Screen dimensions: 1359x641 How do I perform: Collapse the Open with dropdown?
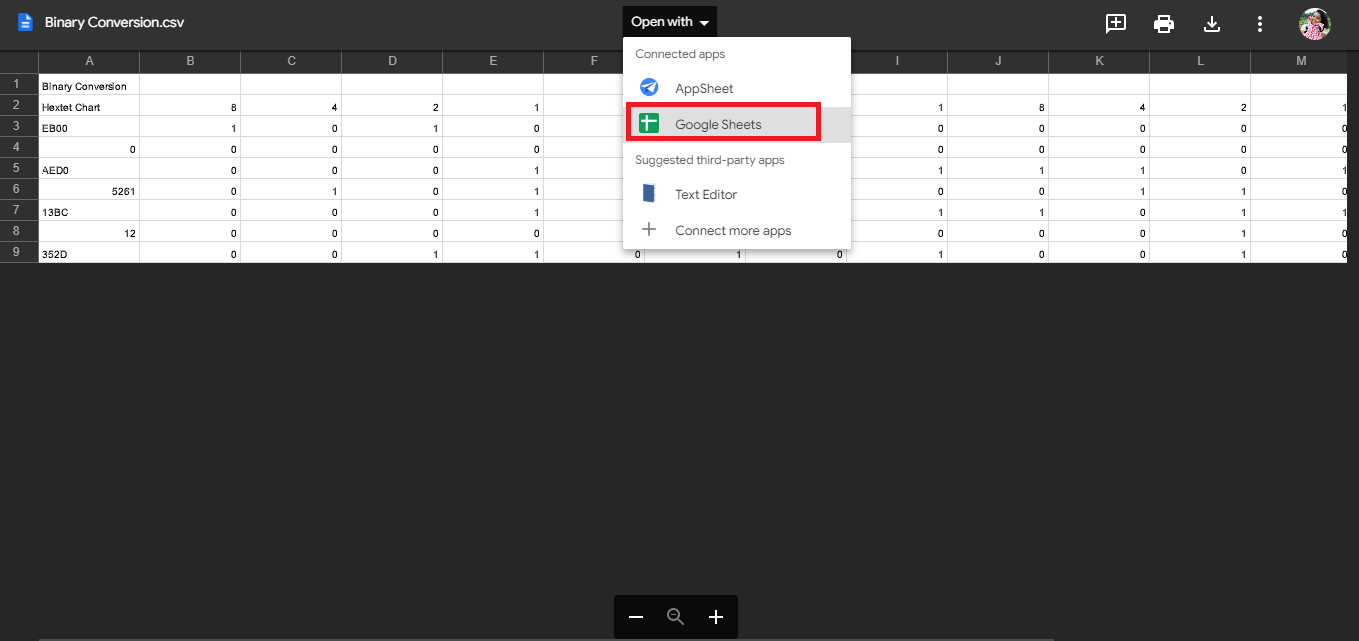coord(669,22)
